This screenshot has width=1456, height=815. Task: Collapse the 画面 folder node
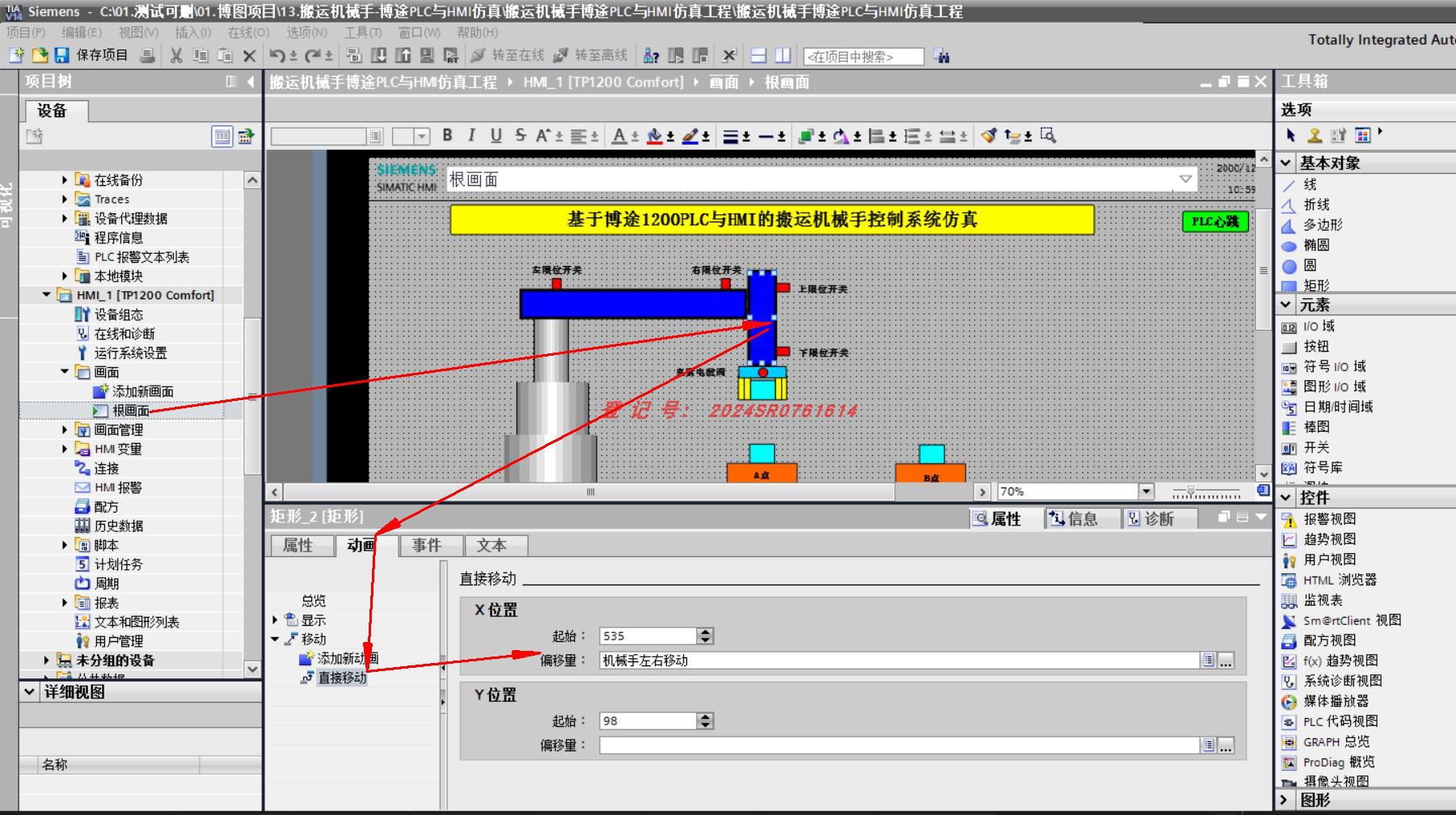65,372
